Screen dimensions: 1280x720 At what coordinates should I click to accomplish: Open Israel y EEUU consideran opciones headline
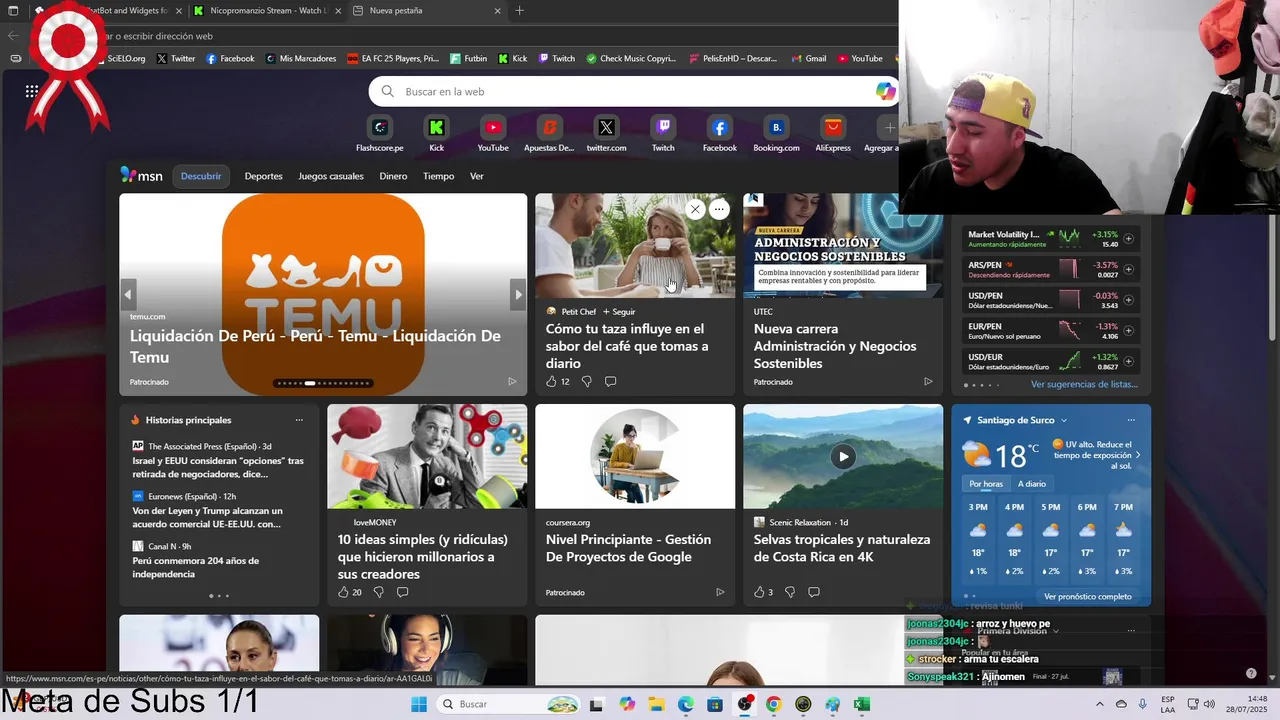tap(218, 468)
